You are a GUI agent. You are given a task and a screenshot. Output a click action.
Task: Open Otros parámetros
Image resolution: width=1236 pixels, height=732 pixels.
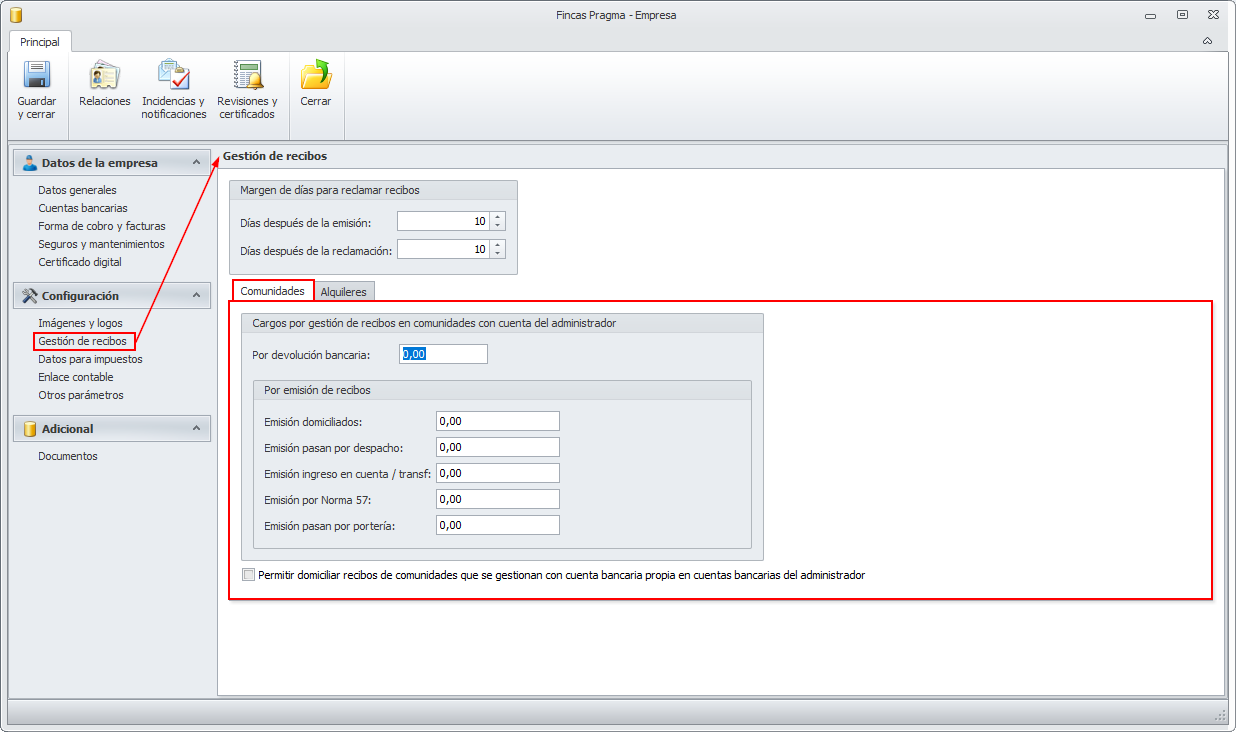point(81,395)
